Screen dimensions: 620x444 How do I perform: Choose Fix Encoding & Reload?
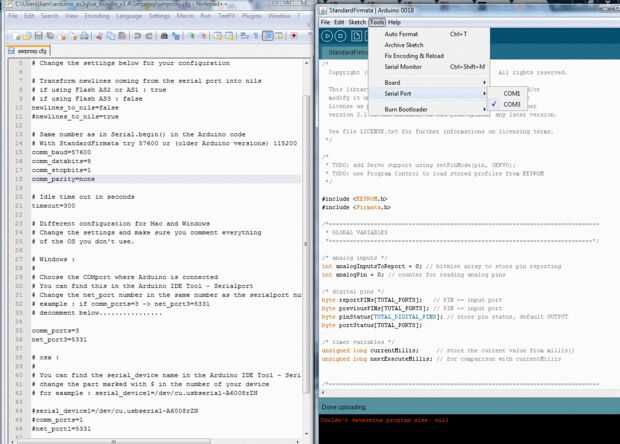coord(428,56)
